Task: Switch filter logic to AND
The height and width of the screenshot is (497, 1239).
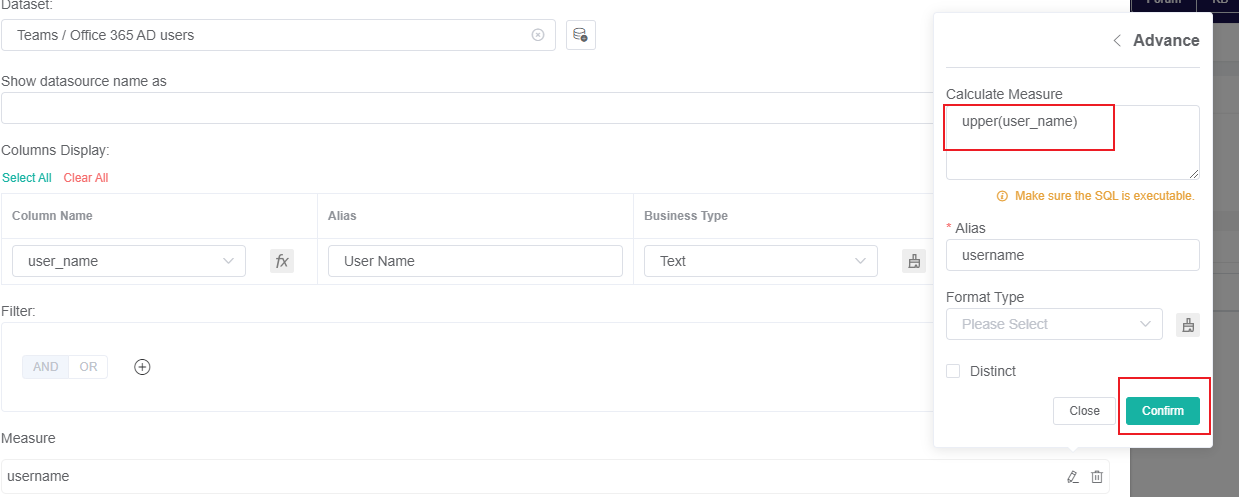Action: [46, 367]
